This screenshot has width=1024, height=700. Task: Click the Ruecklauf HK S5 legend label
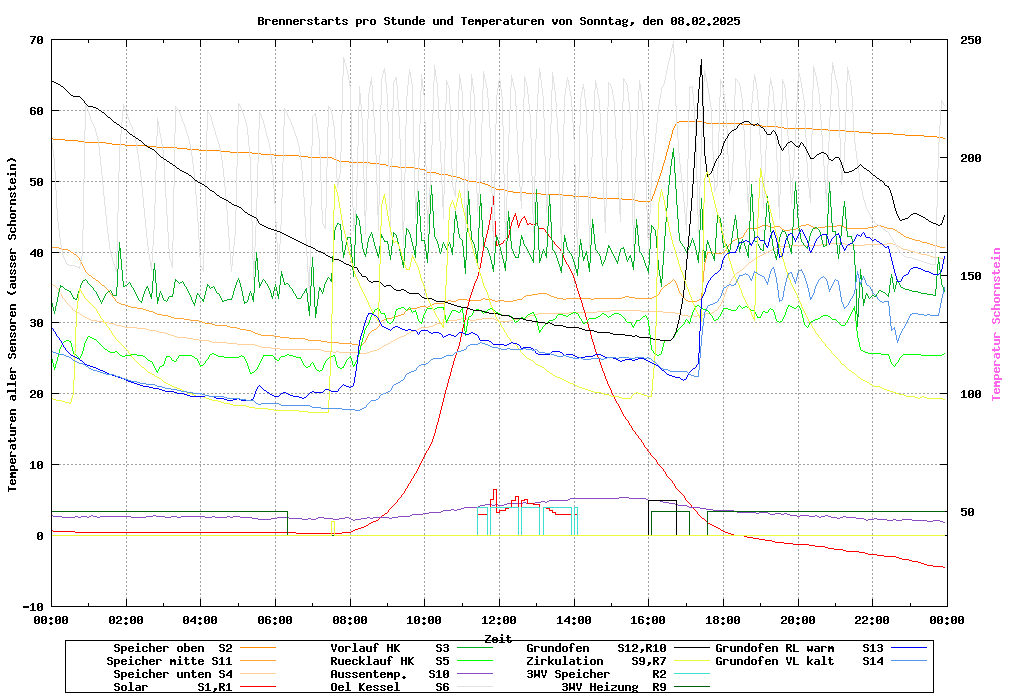pyautogui.click(x=389, y=661)
